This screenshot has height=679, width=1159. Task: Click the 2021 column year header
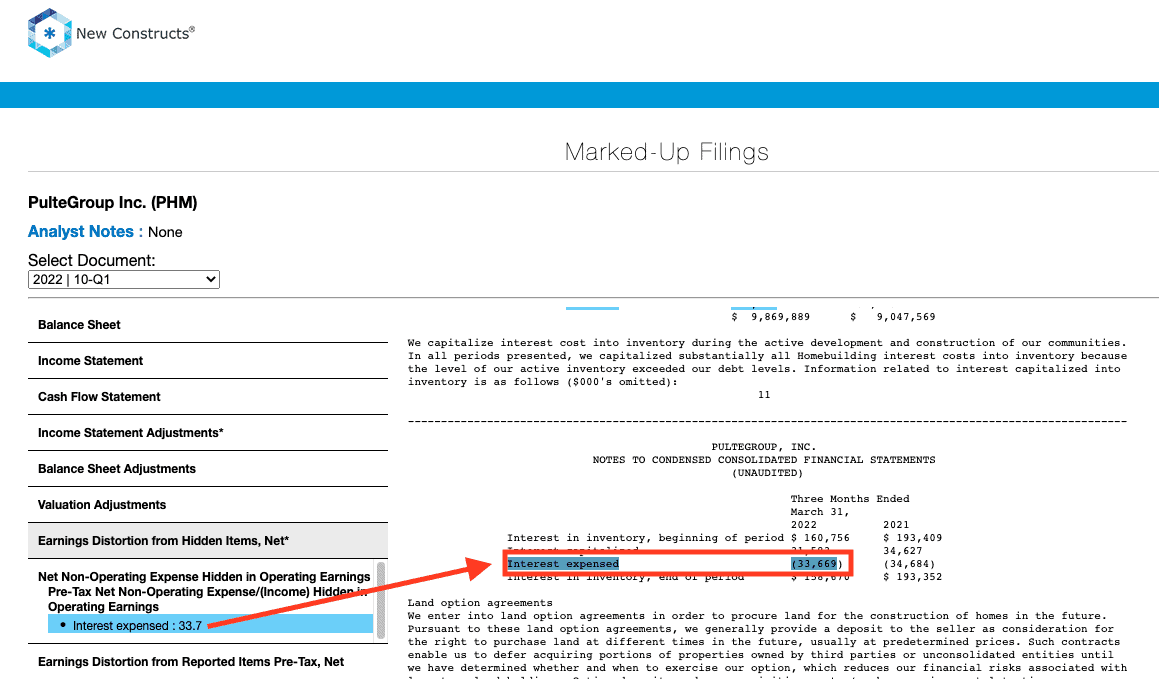897,525
